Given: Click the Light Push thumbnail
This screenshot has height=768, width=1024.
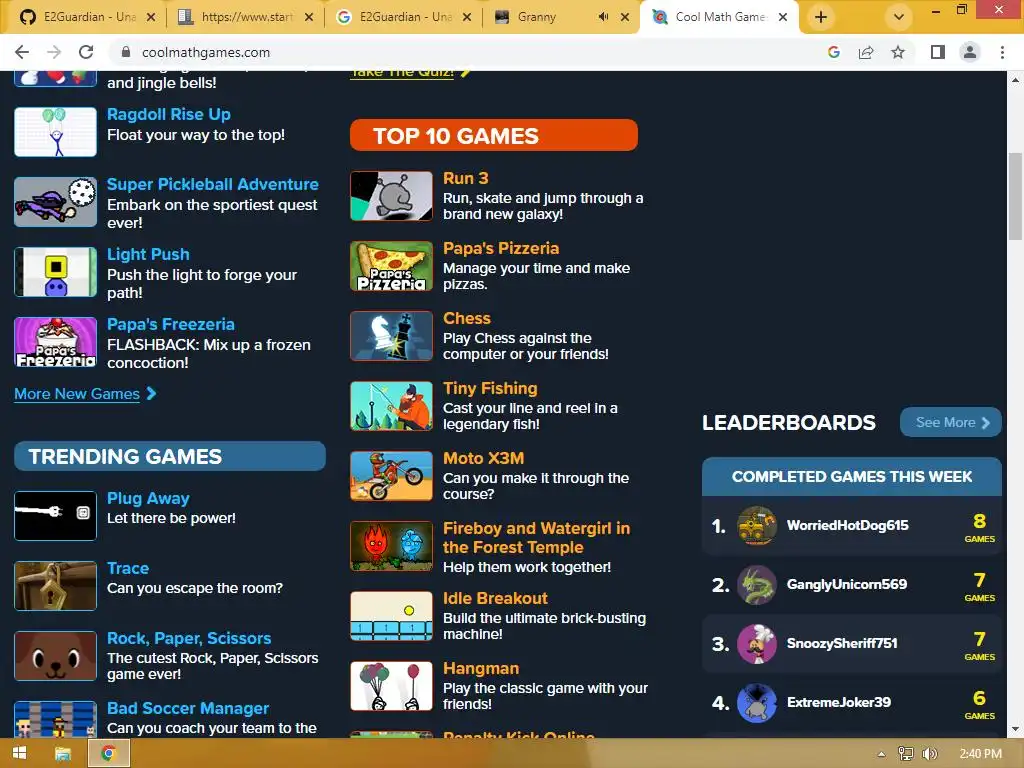Looking at the screenshot, I should [x=56, y=272].
